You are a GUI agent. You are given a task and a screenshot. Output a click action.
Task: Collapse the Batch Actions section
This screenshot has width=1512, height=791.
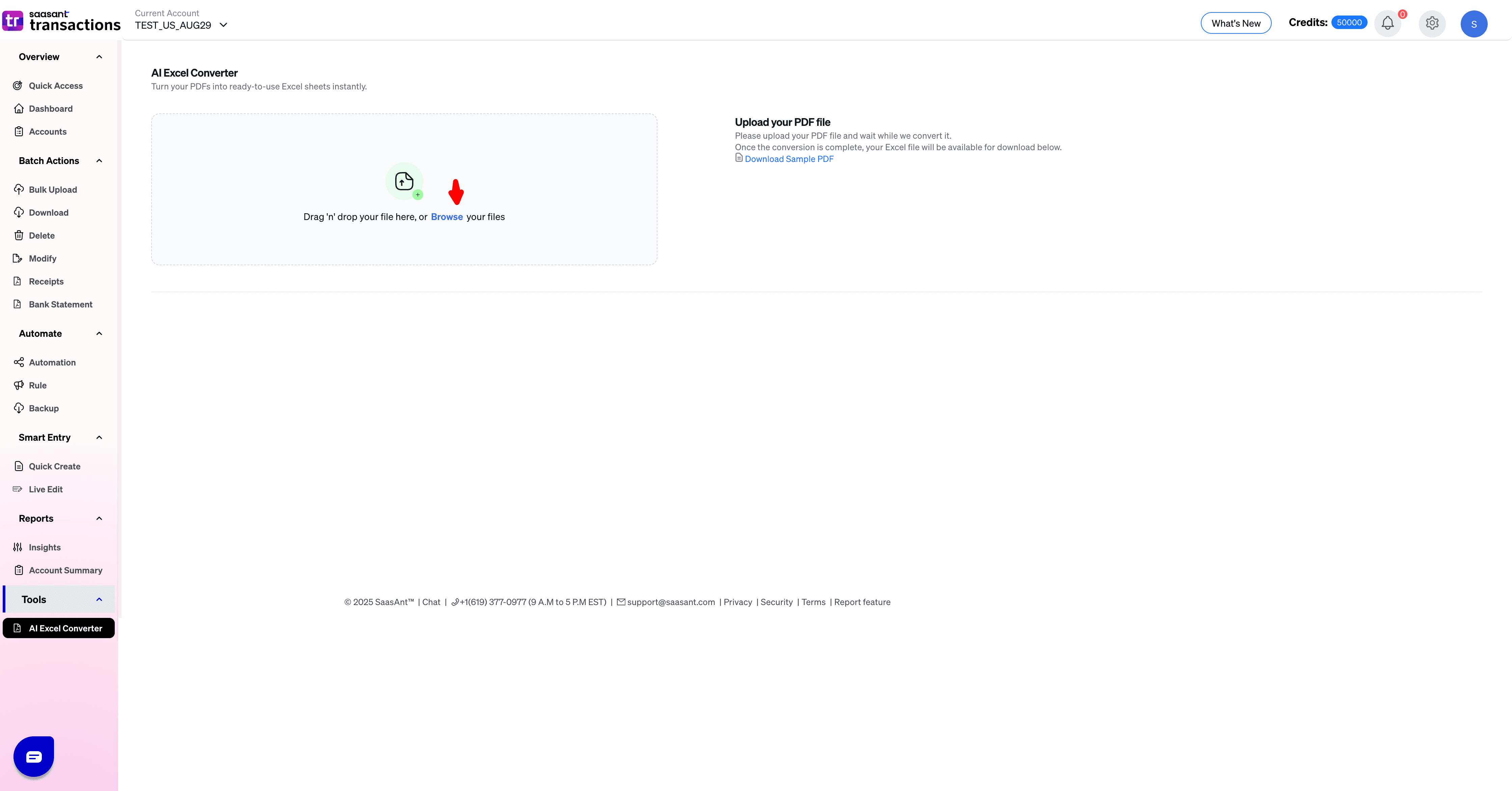tap(99, 161)
